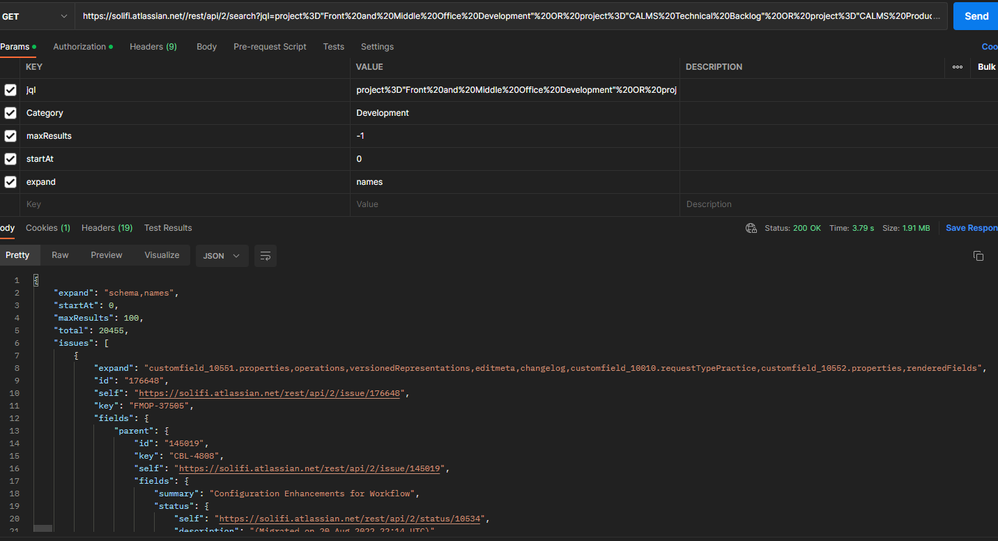Open the Tests tab

[334, 46]
